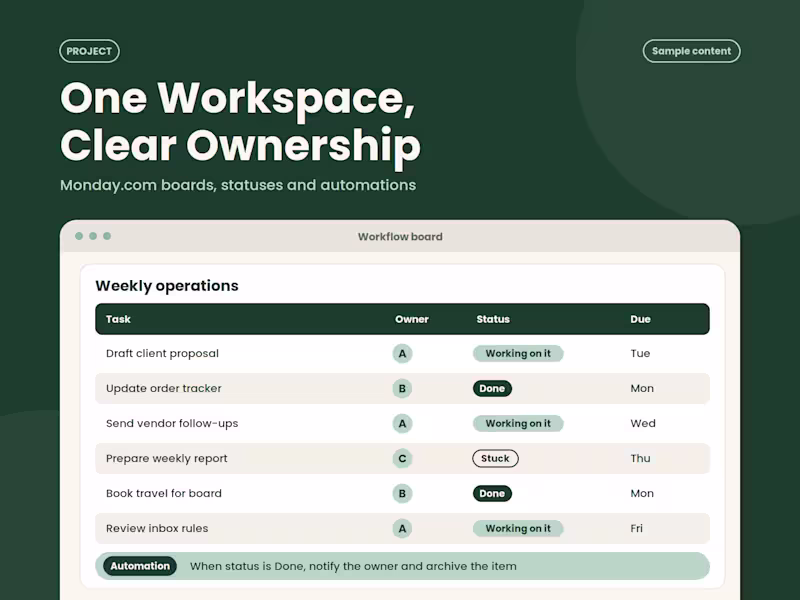Screen dimensions: 800x600
Task: Click Fri due date of Review inbox rules
Action: click(636, 529)
